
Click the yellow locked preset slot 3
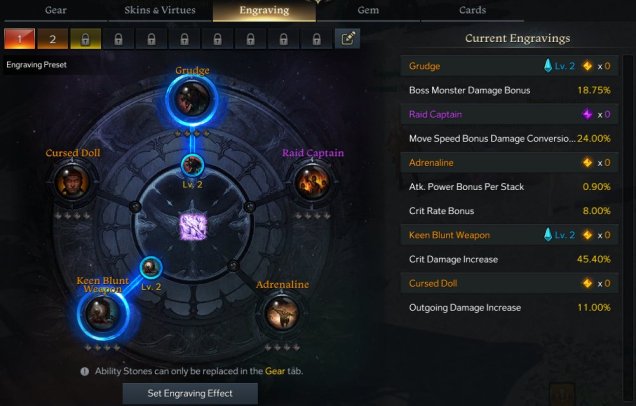click(85, 39)
